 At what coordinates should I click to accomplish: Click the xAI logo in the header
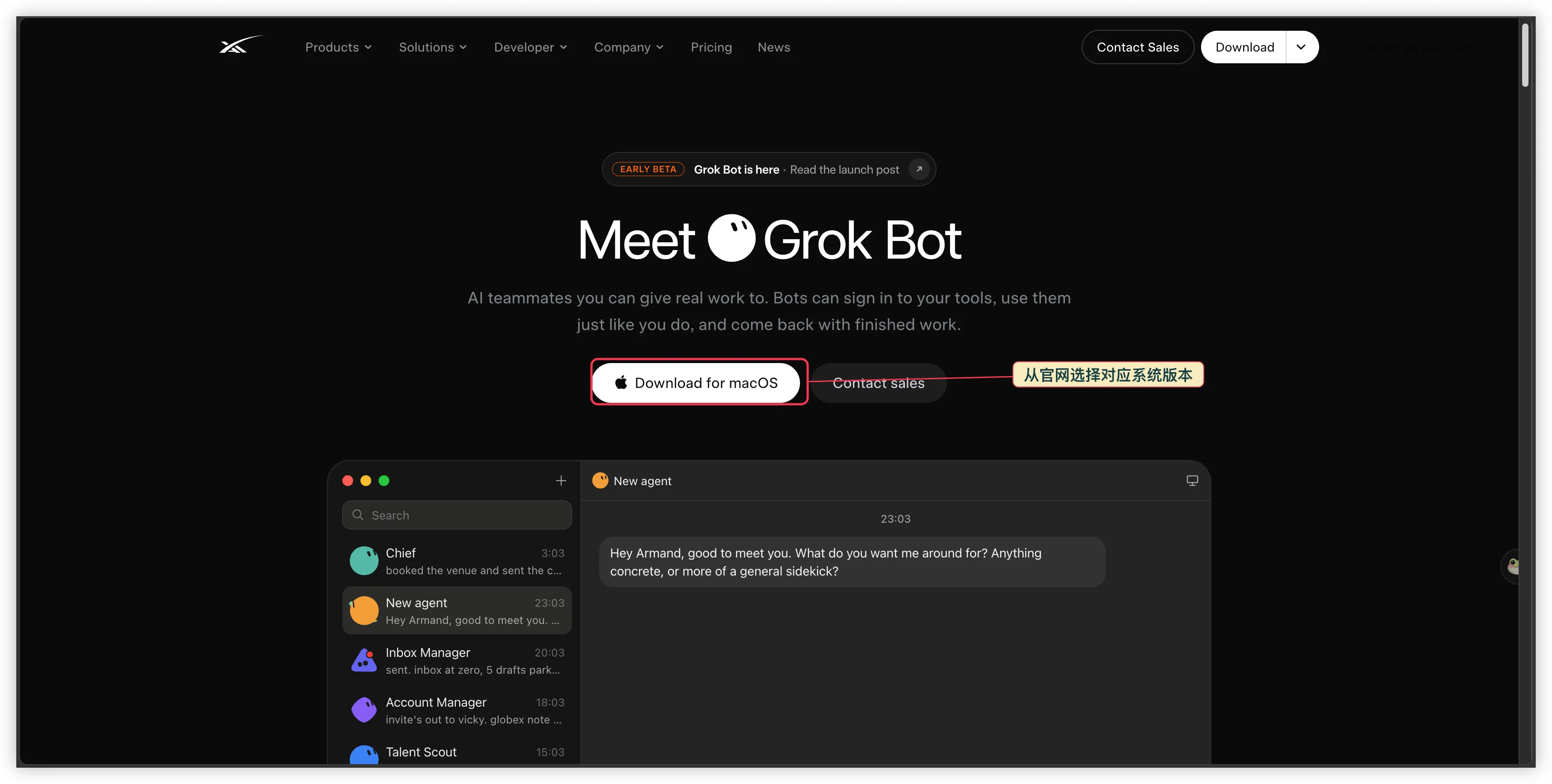241,46
